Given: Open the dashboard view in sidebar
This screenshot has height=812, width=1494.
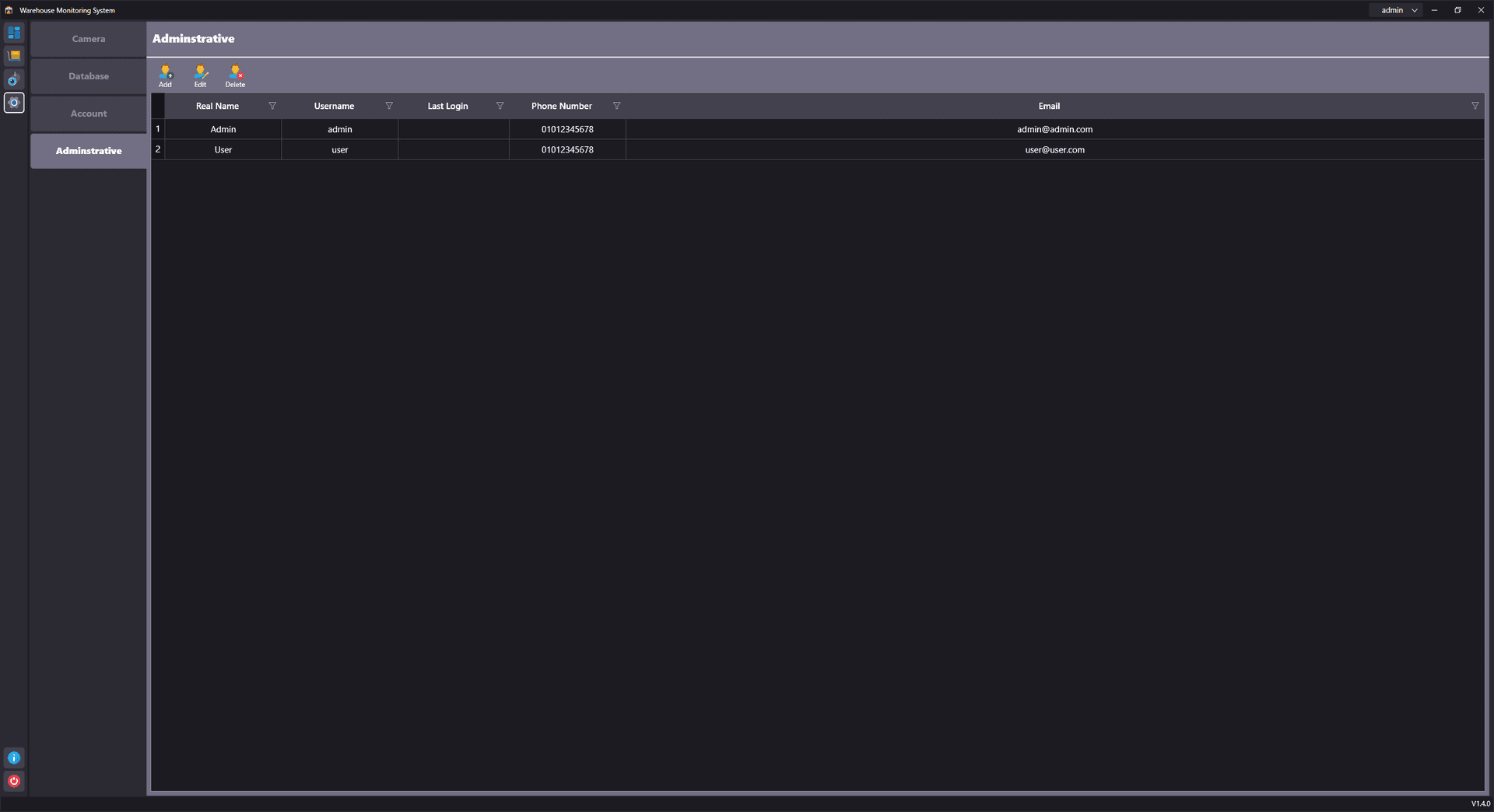Looking at the screenshot, I should click(x=14, y=33).
